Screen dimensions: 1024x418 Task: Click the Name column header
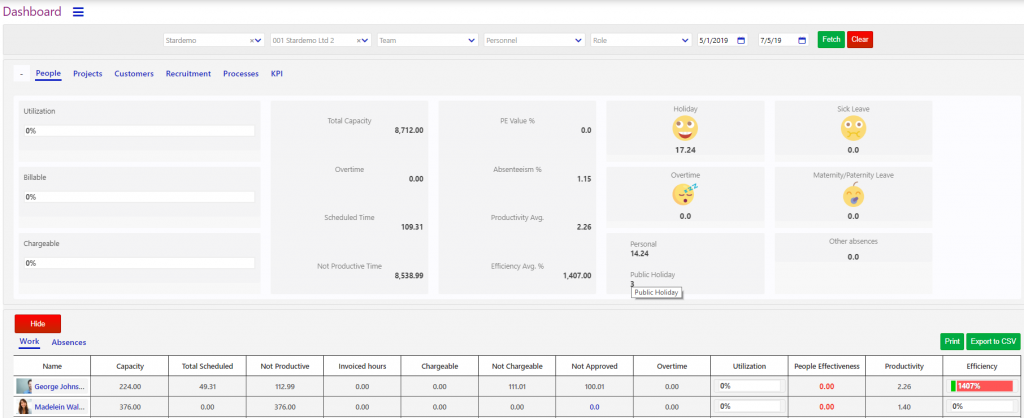[x=52, y=366]
